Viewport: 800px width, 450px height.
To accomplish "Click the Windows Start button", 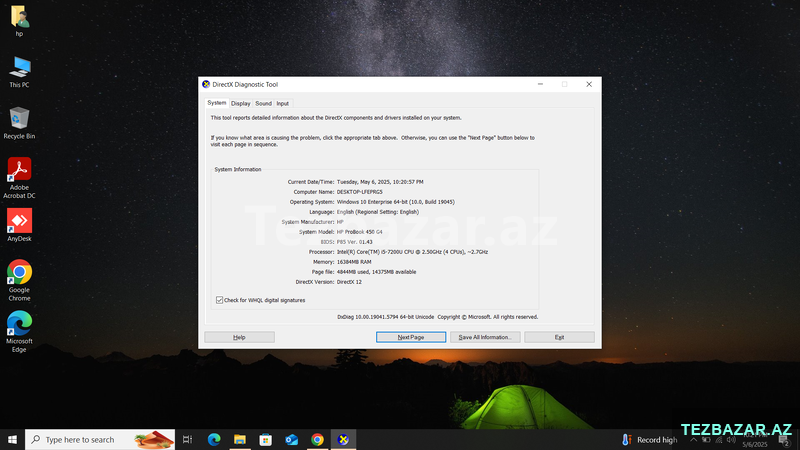I will (x=12, y=439).
